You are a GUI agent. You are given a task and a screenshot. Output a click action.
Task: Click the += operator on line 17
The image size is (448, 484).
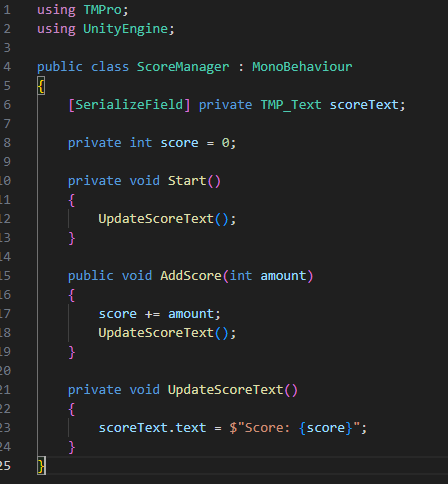point(152,314)
